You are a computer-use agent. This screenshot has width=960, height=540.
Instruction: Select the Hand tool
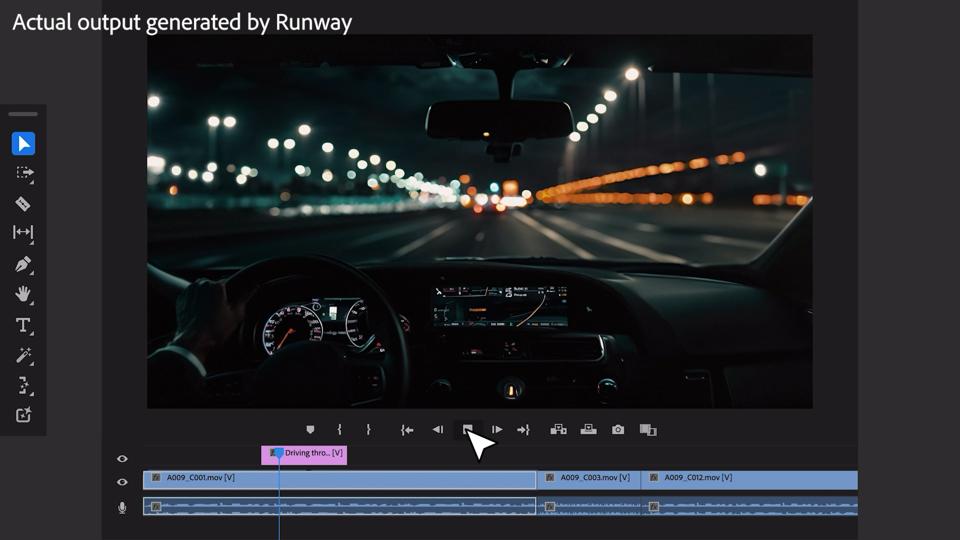23,295
